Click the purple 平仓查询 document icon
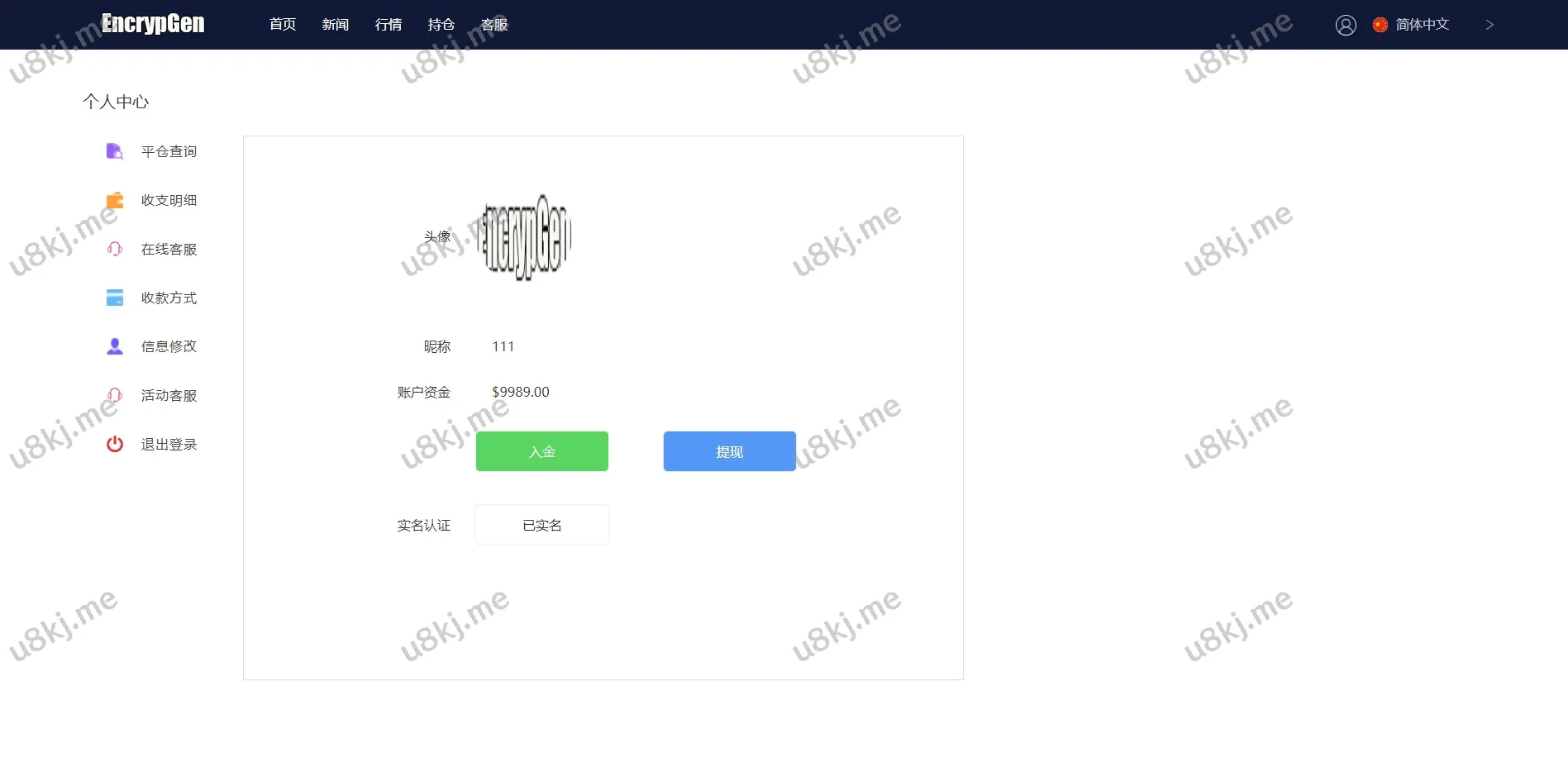1568x772 pixels. (x=114, y=151)
